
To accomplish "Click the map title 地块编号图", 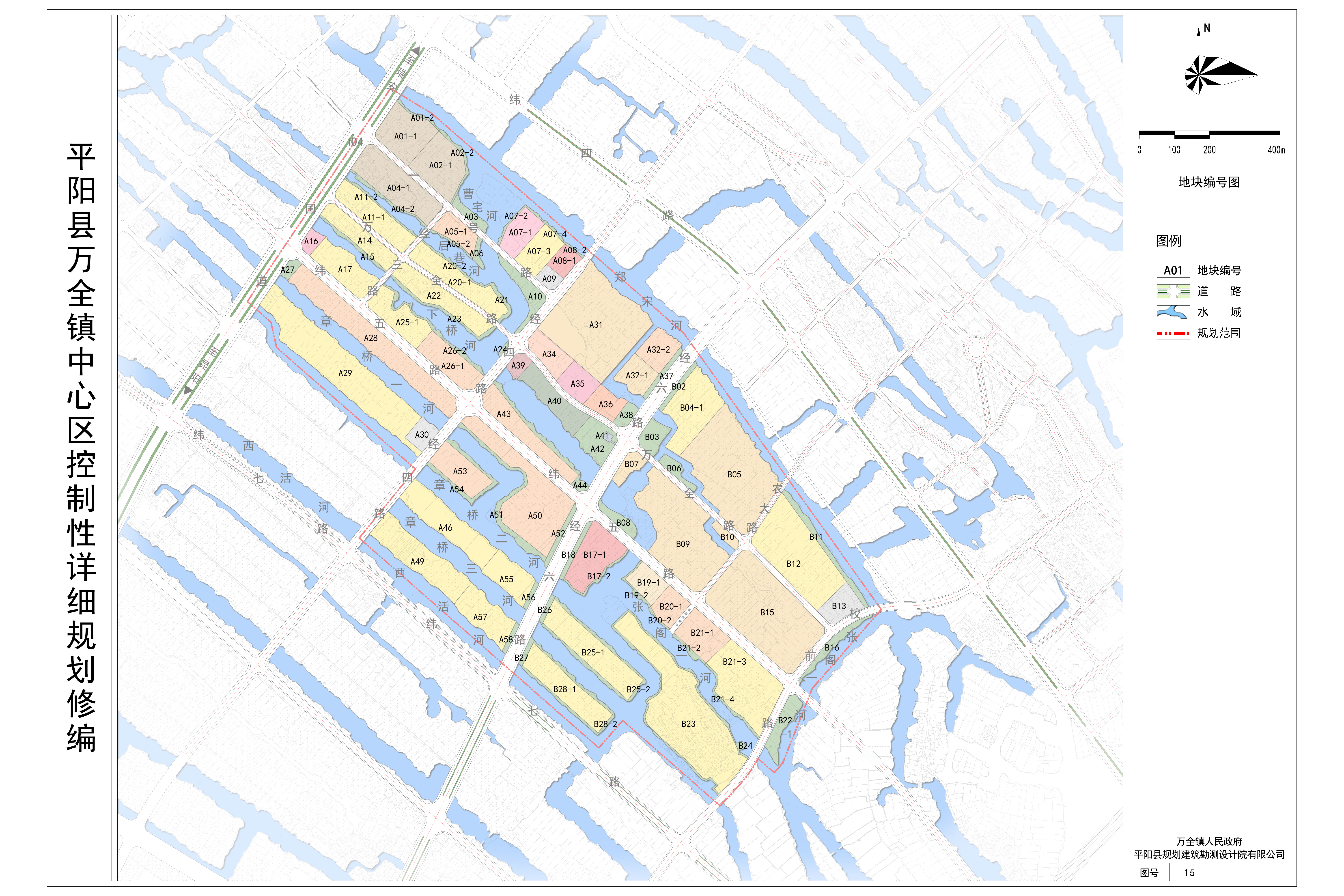I will 1209,182.
